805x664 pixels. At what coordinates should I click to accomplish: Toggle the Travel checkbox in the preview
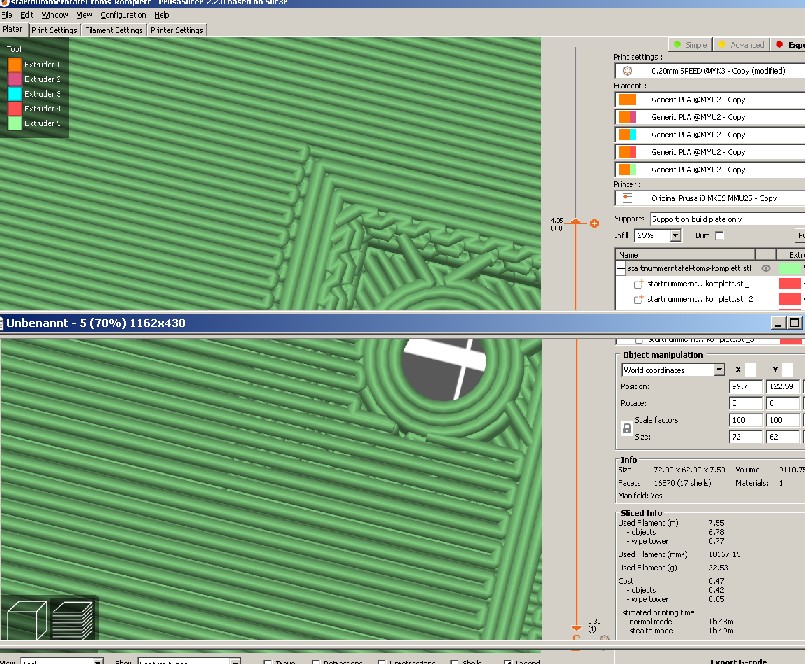point(269,662)
